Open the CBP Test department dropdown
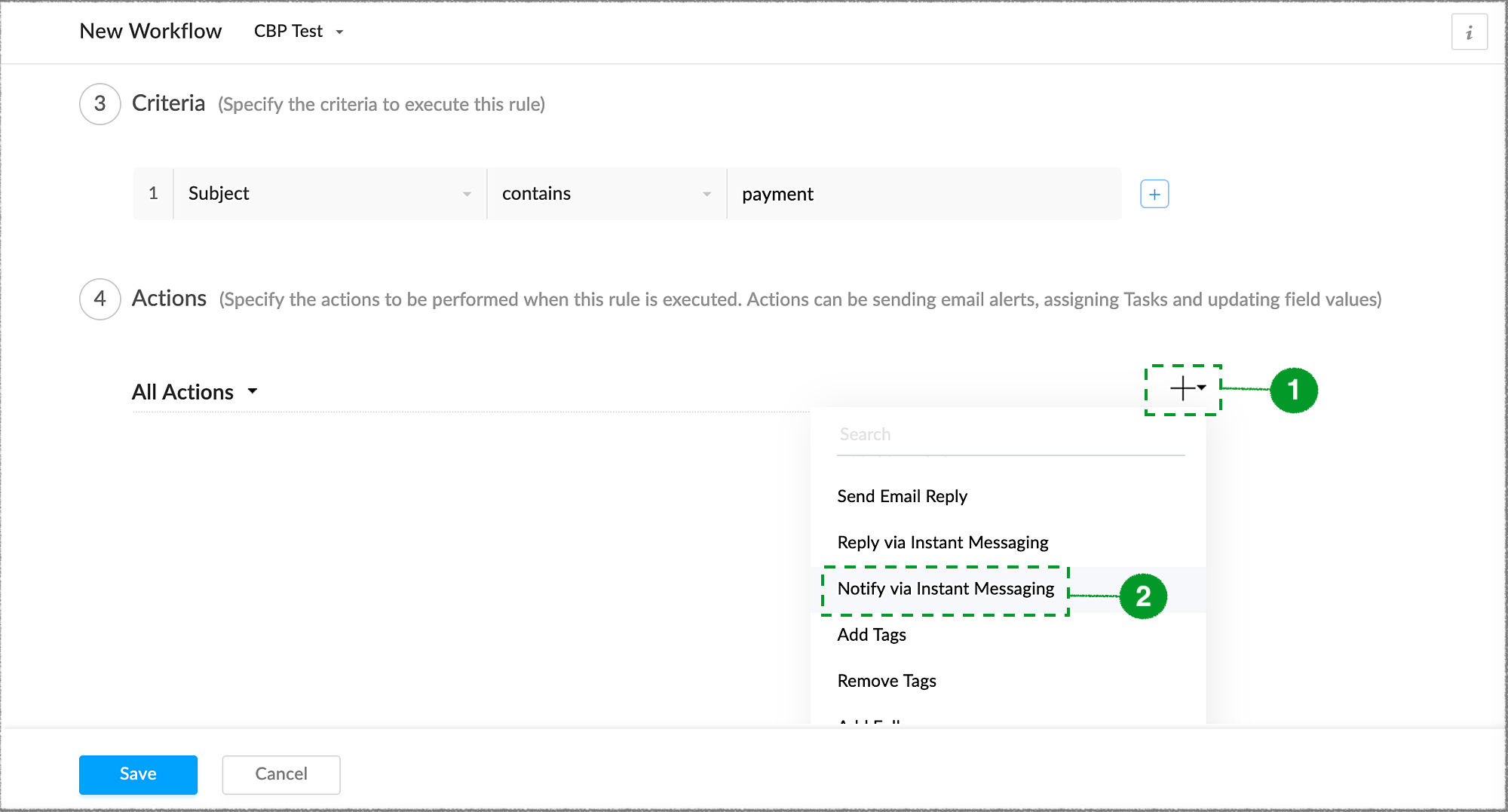The height and width of the screenshot is (812, 1508). pyautogui.click(x=299, y=32)
